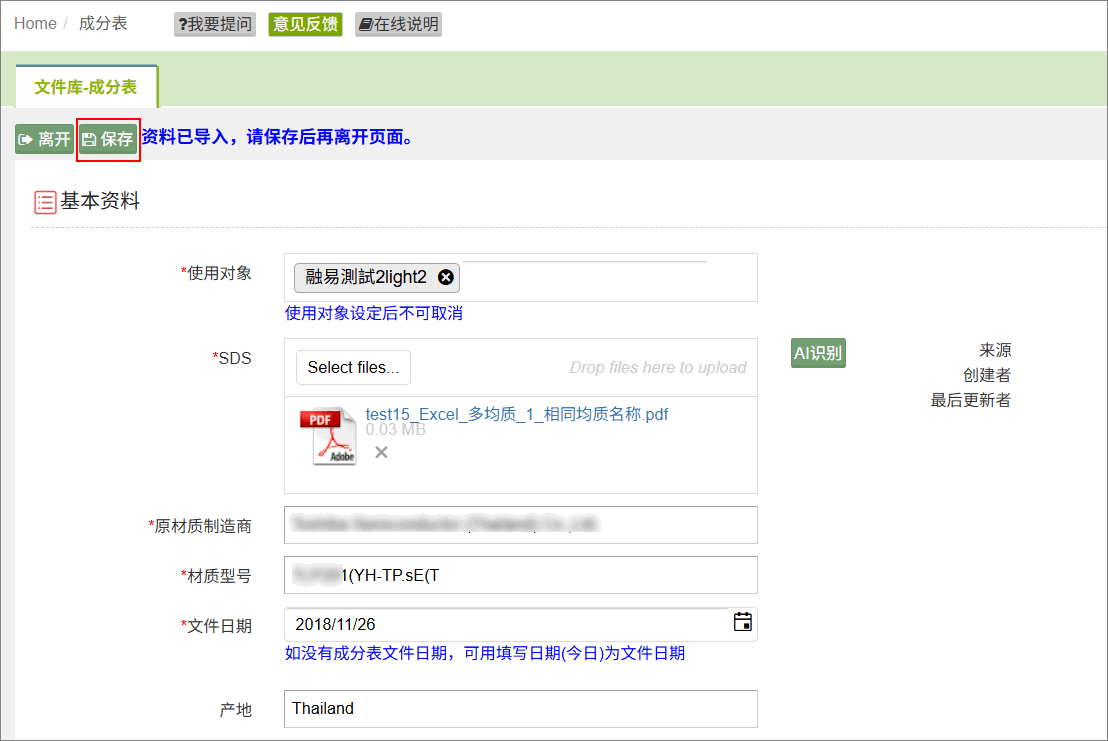Click the 产地 Thailand input field
Screen dimensions: 1108x741
(521, 709)
